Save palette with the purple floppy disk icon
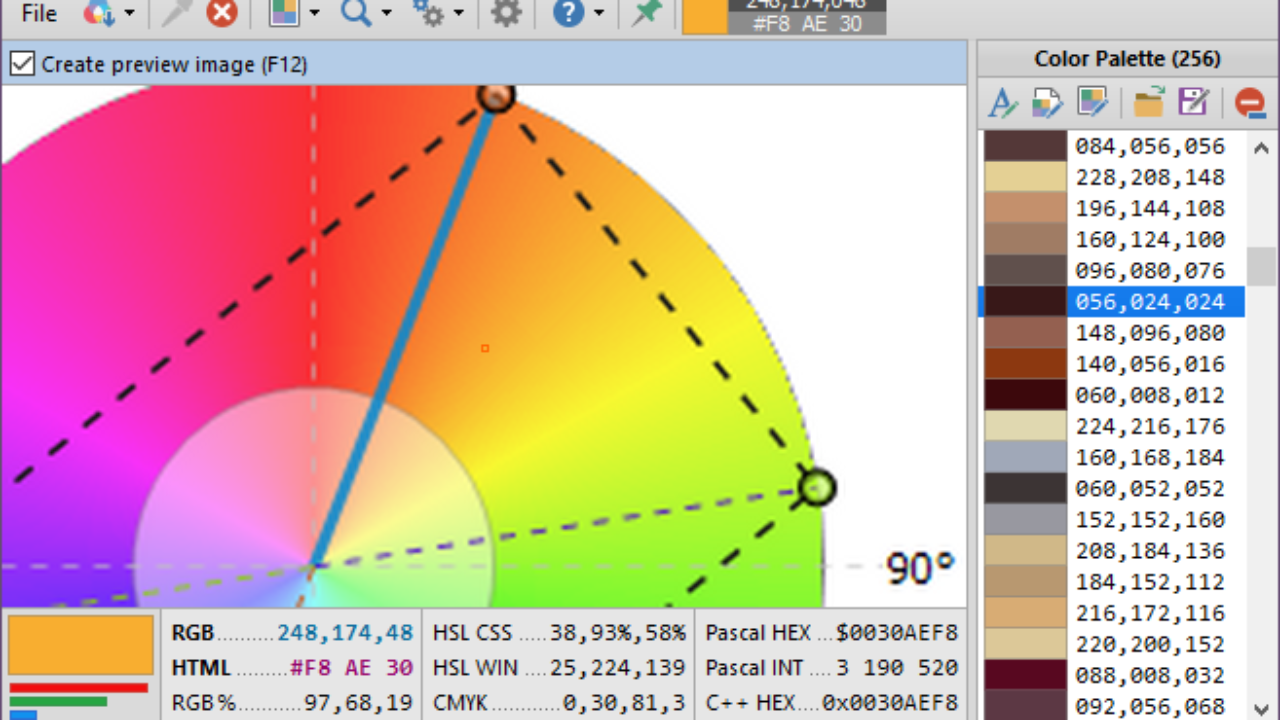 (x=1193, y=102)
